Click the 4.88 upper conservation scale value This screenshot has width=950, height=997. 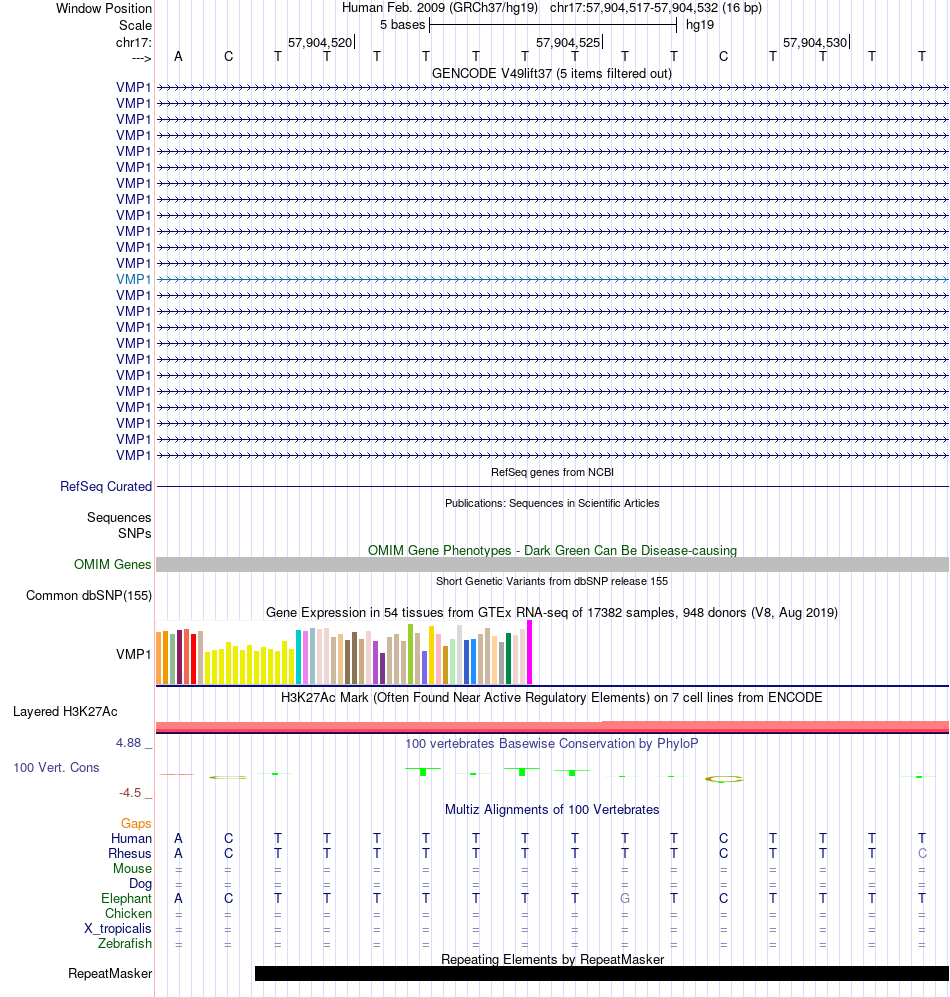click(129, 743)
